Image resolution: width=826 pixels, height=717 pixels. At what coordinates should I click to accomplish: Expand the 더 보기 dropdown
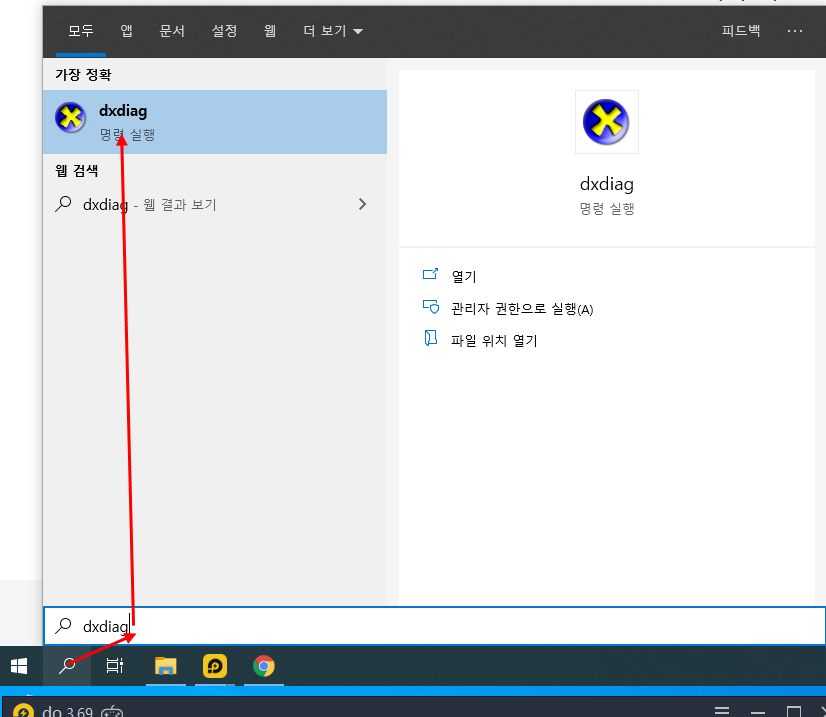(333, 31)
